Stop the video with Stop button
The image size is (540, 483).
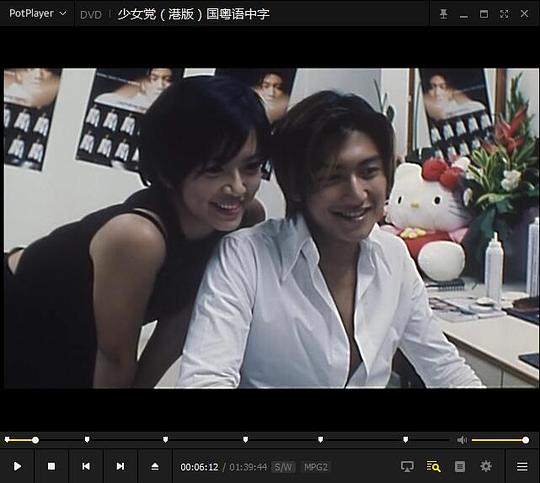click(51, 466)
